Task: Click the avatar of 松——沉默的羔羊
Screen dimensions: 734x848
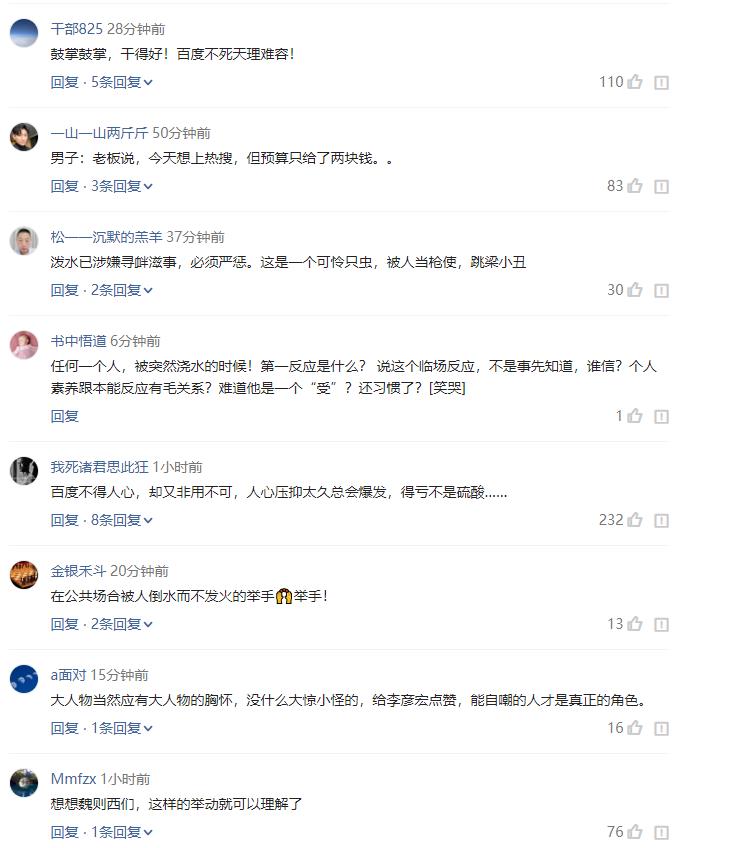Action: (21, 238)
